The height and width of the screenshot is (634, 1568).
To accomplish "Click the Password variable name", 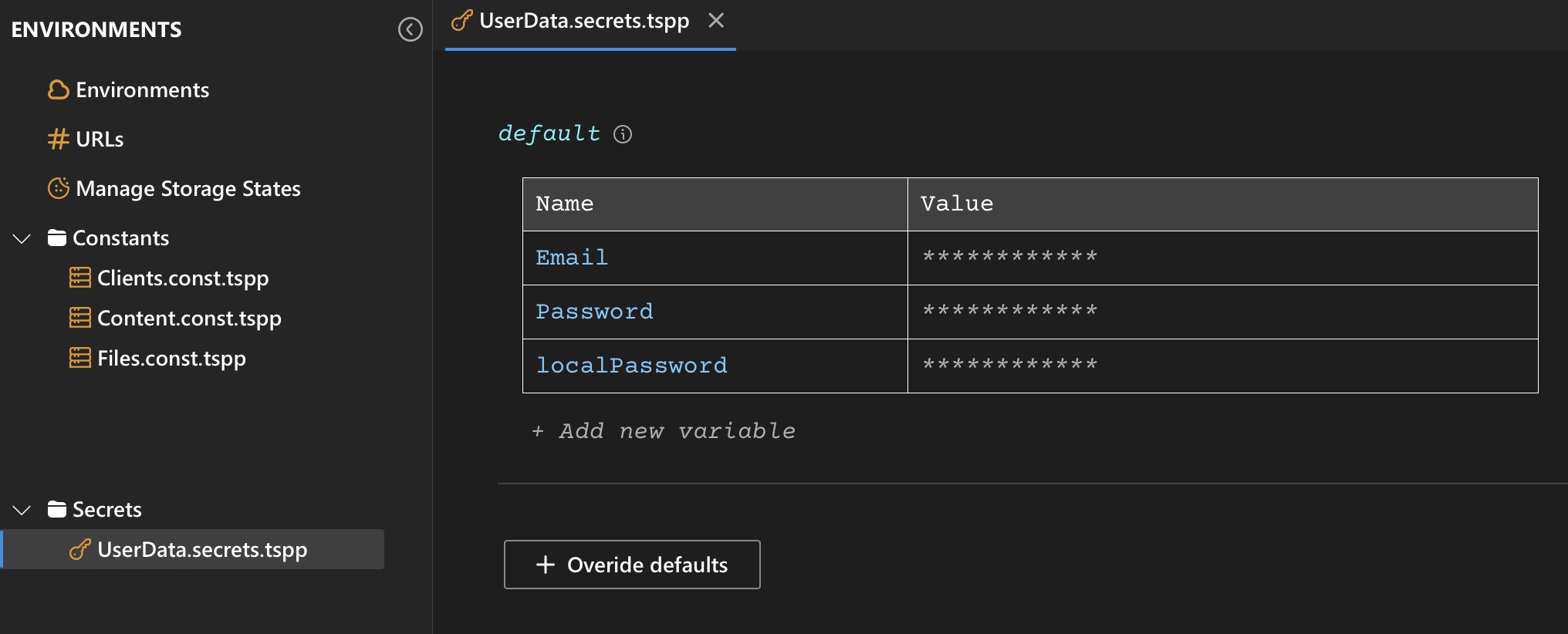I will tap(594, 312).
